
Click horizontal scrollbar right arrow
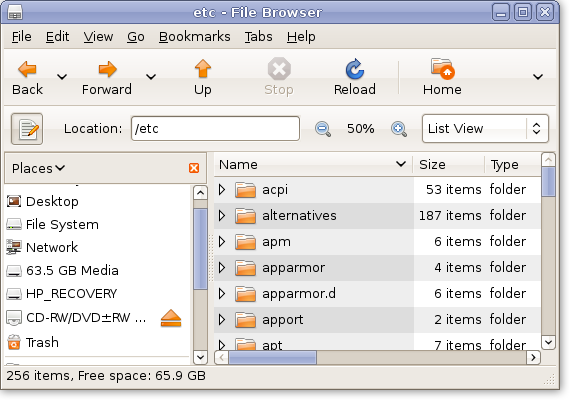(533, 358)
